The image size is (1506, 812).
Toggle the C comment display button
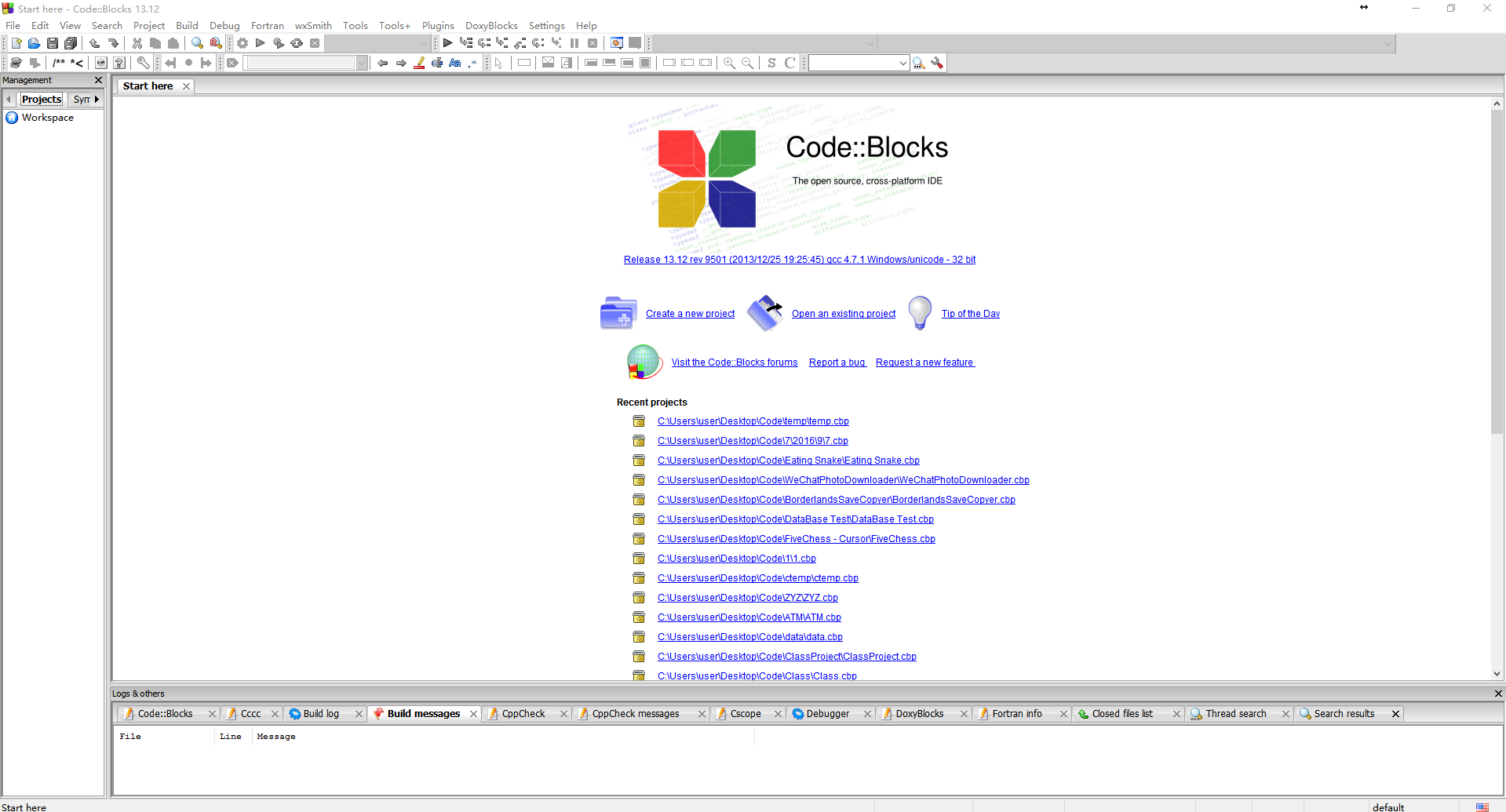point(789,63)
